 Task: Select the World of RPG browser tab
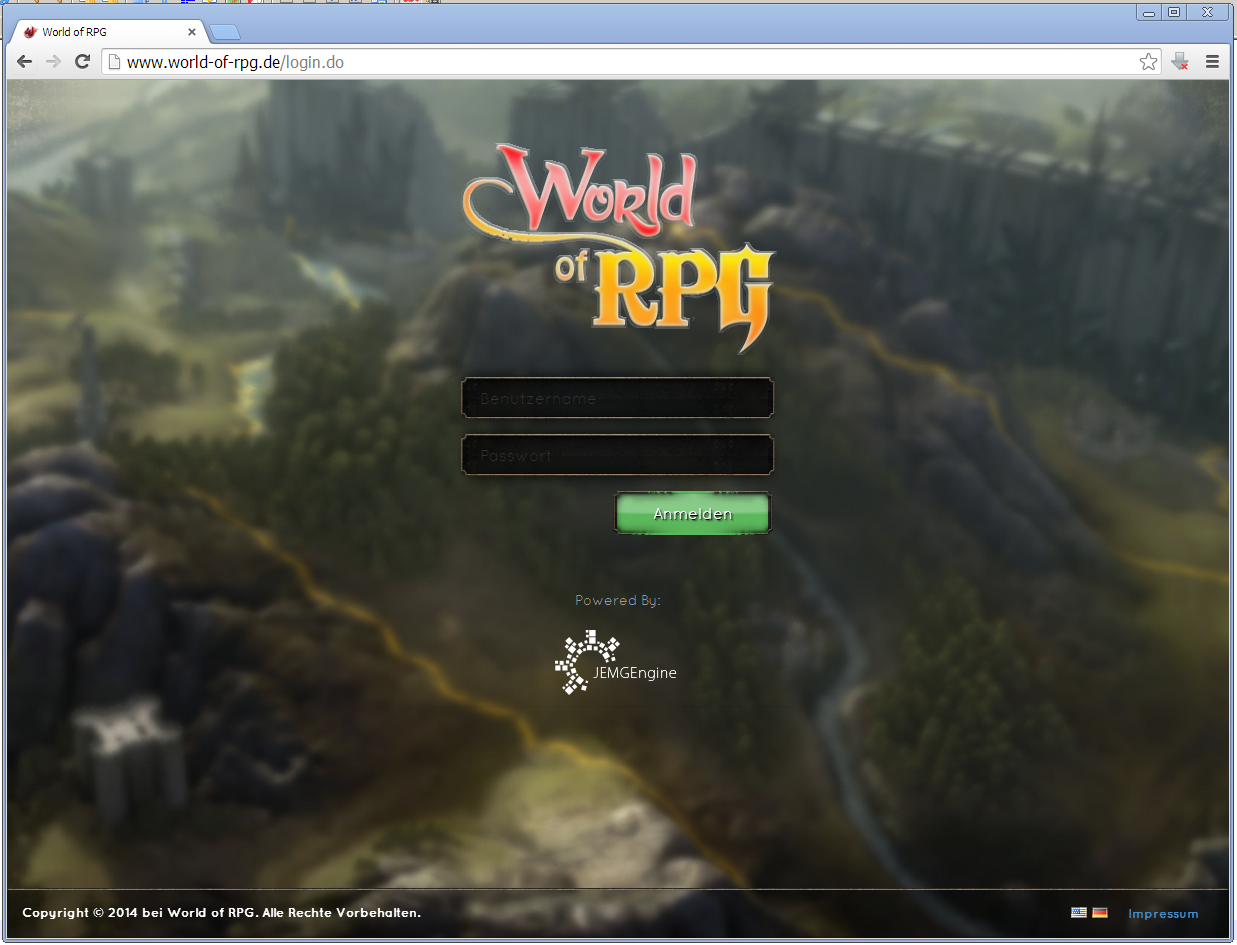(x=108, y=32)
